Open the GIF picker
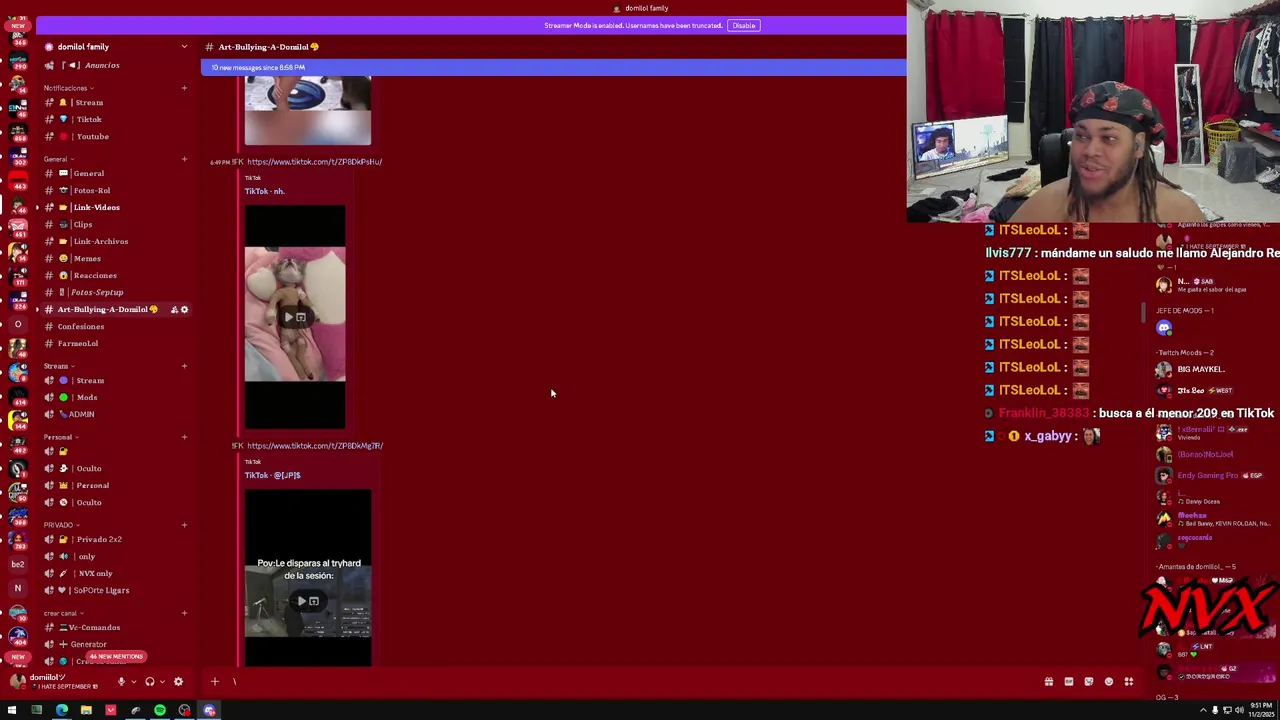 [x=1068, y=682]
